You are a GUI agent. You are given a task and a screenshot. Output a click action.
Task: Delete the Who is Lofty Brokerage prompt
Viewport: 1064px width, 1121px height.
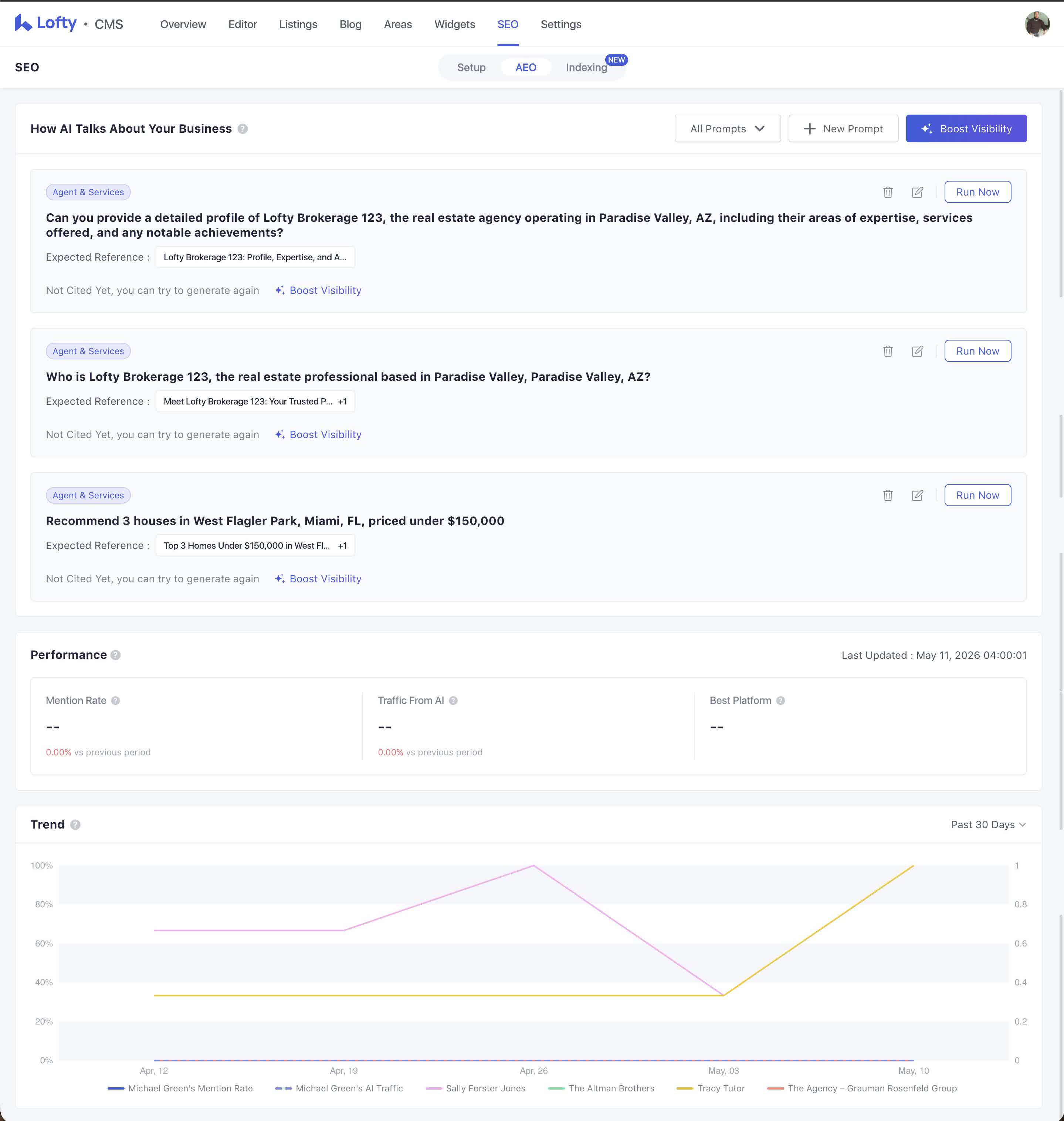tap(888, 351)
